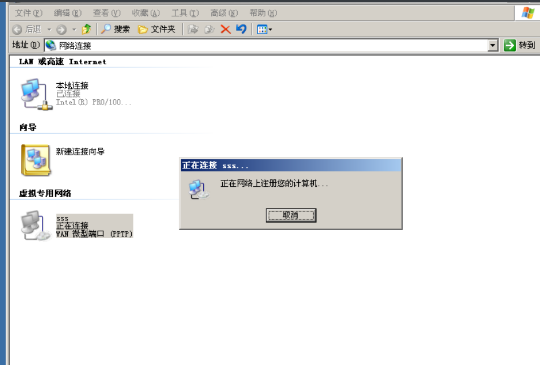The width and height of the screenshot is (540, 365).
Task: Click the 本地连接 label text
Action: coord(72,85)
